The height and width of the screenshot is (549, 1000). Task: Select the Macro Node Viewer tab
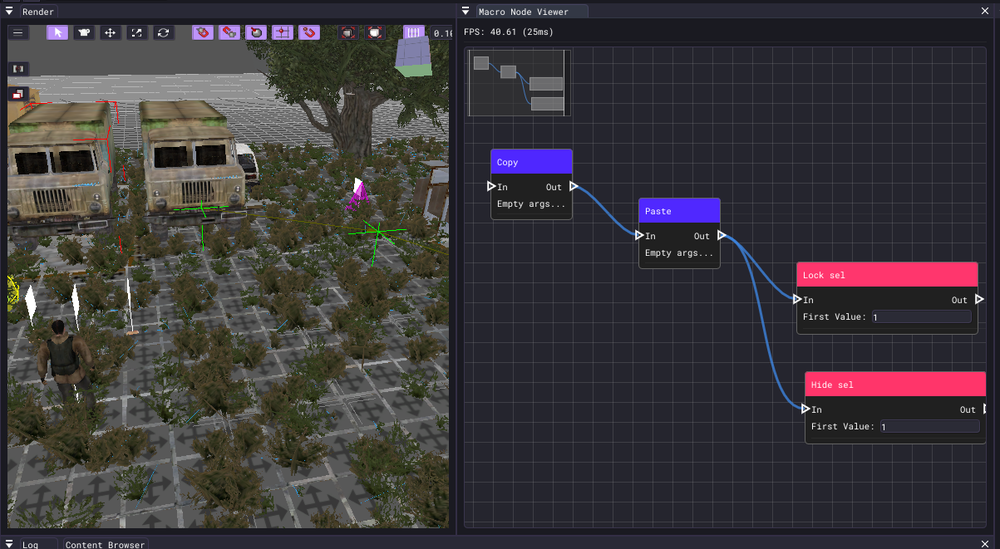[524, 11]
